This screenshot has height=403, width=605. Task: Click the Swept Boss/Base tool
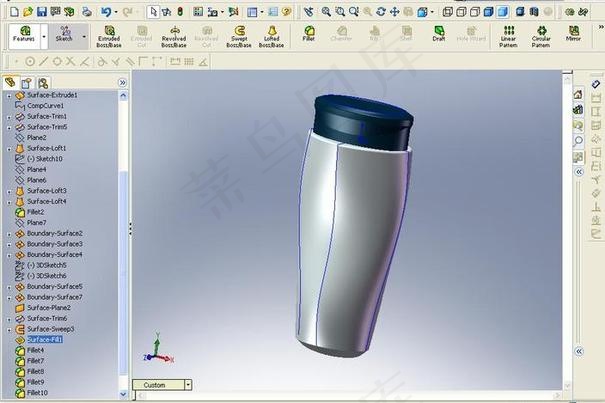click(239, 36)
